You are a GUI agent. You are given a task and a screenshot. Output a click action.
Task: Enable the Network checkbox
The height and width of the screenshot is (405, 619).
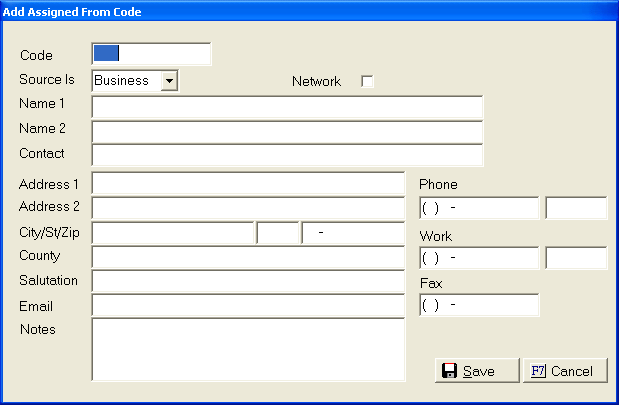pos(367,81)
